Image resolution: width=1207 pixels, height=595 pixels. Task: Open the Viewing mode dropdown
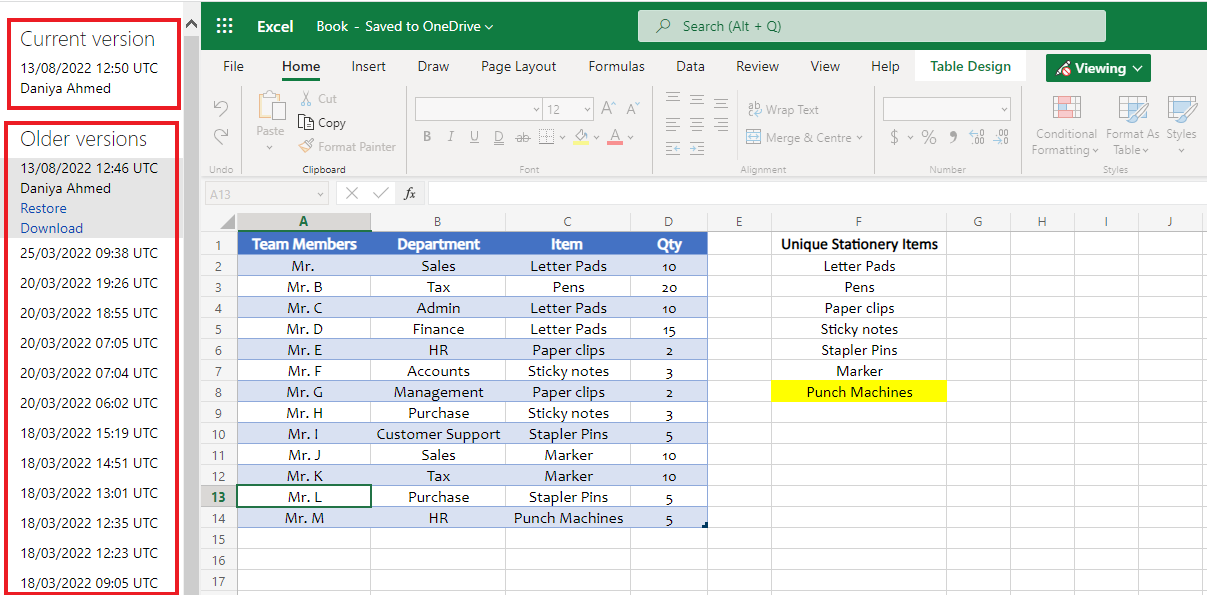(x=1098, y=67)
